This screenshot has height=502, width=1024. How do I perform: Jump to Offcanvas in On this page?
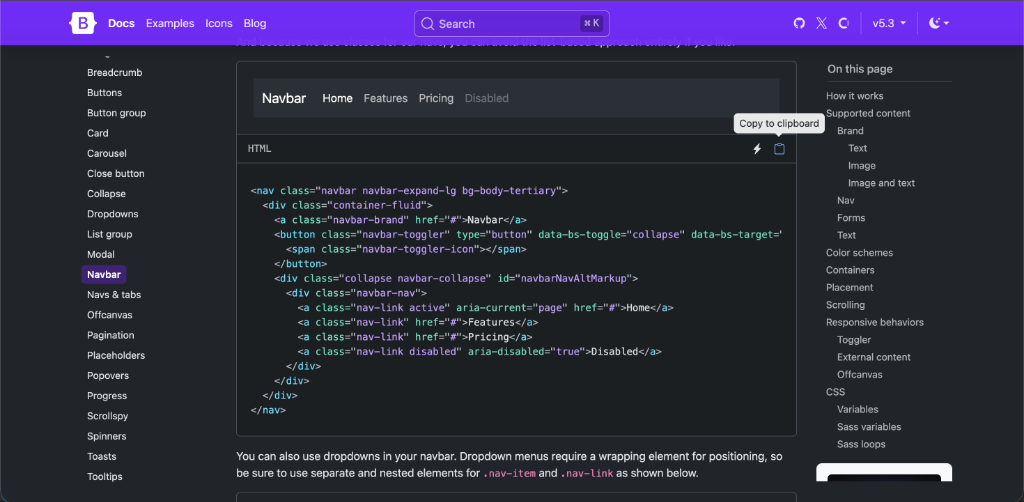coord(859,375)
